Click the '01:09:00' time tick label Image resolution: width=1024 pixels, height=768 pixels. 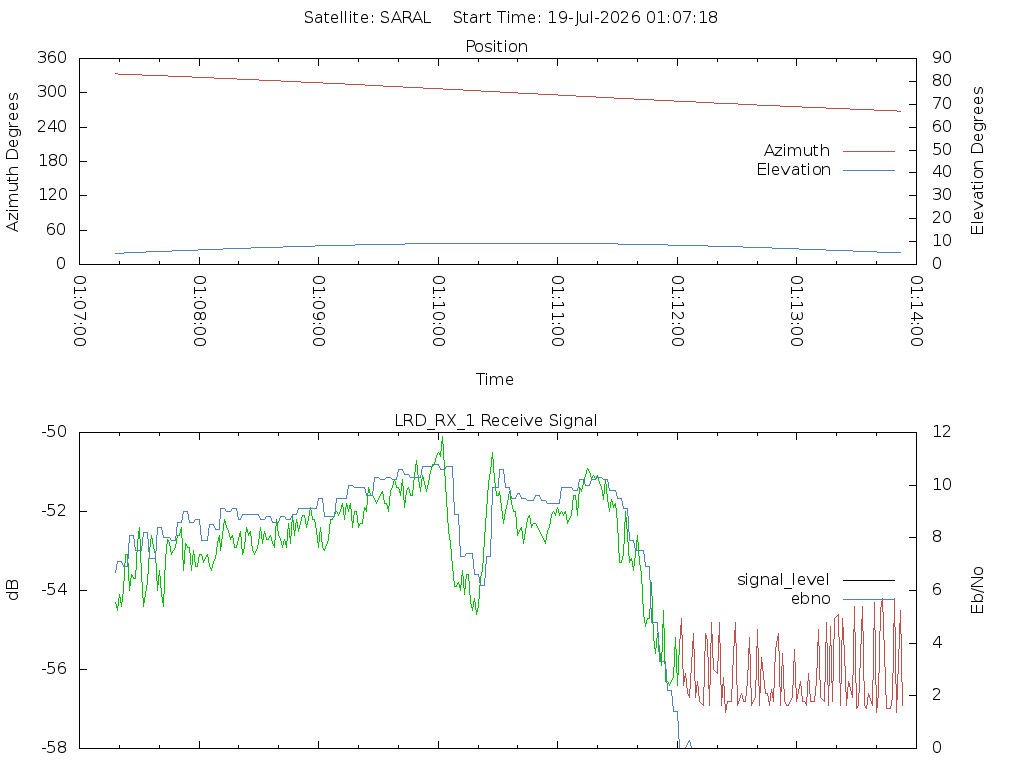pyautogui.click(x=319, y=311)
